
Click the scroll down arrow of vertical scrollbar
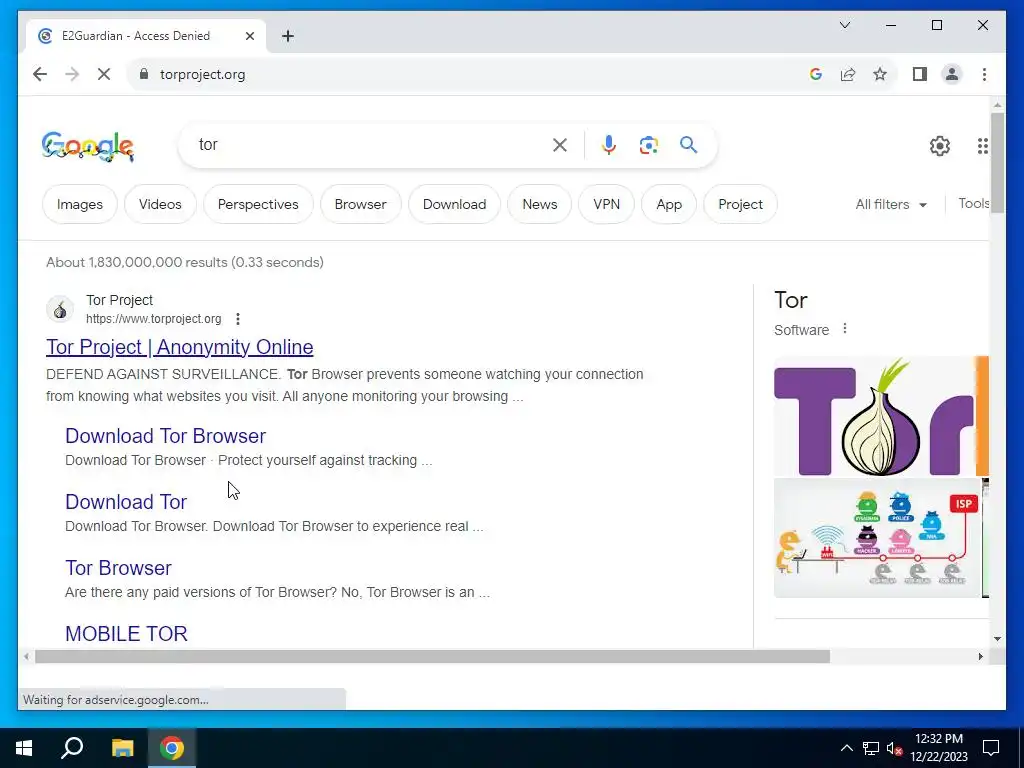tap(997, 639)
